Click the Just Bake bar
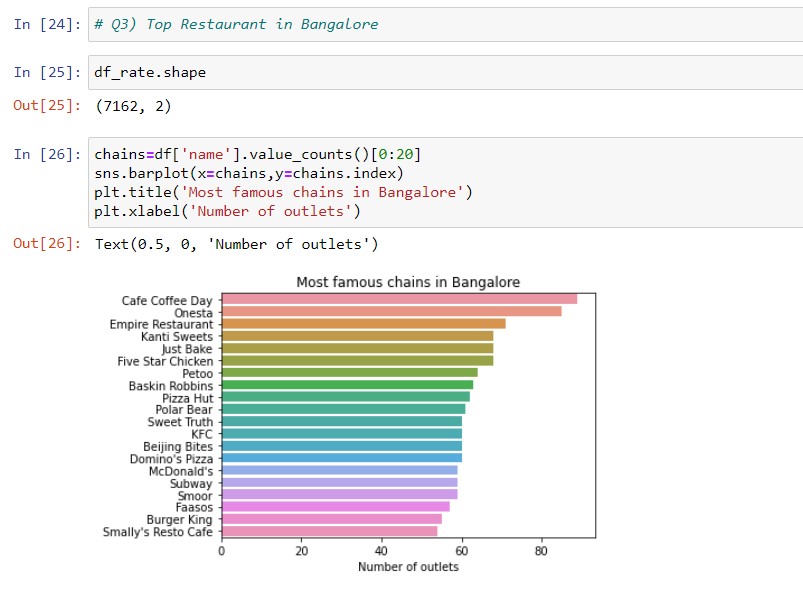The width and height of the screenshot is (803, 589). point(357,348)
